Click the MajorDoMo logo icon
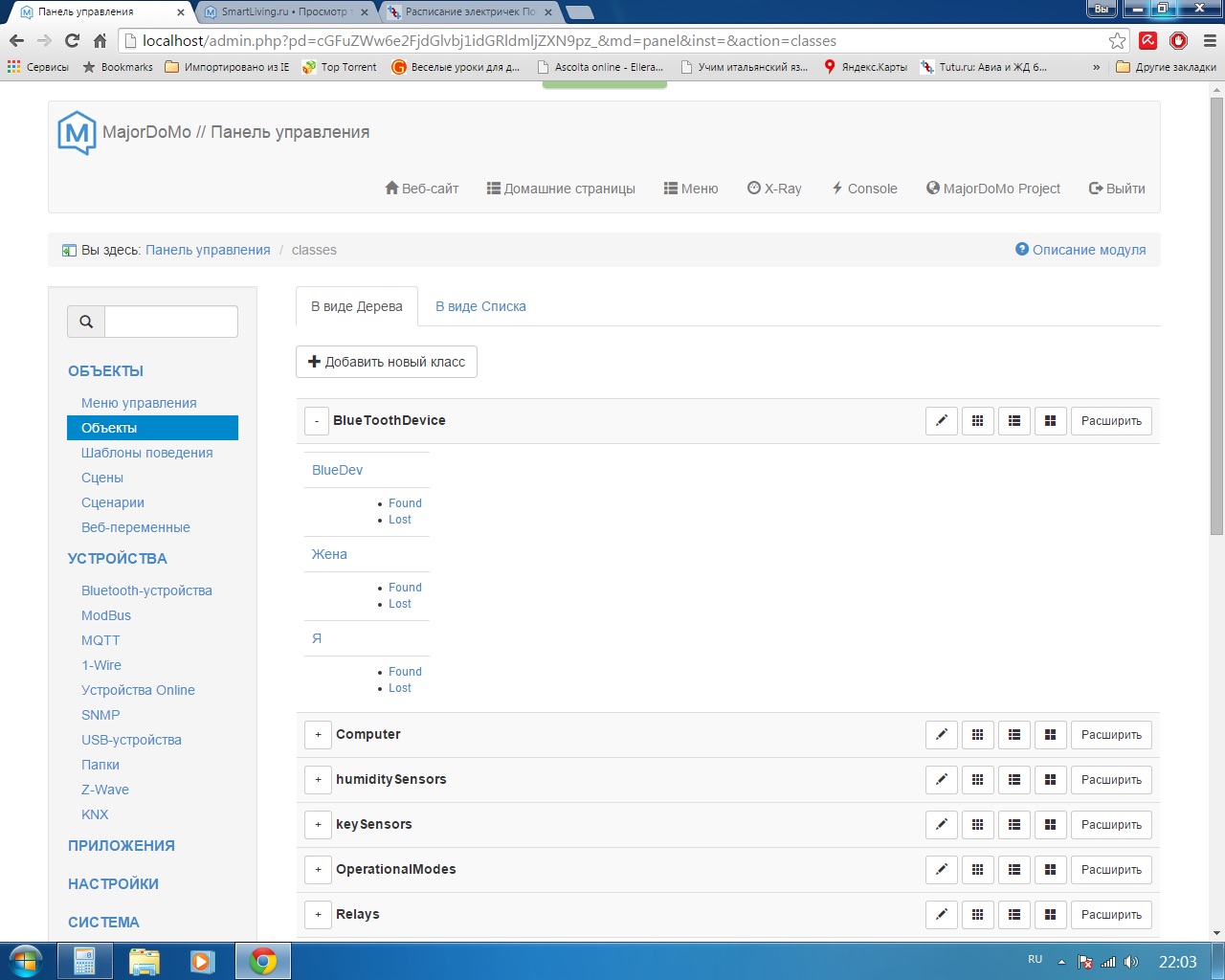Viewport: 1225px width, 980px height. tap(77, 133)
